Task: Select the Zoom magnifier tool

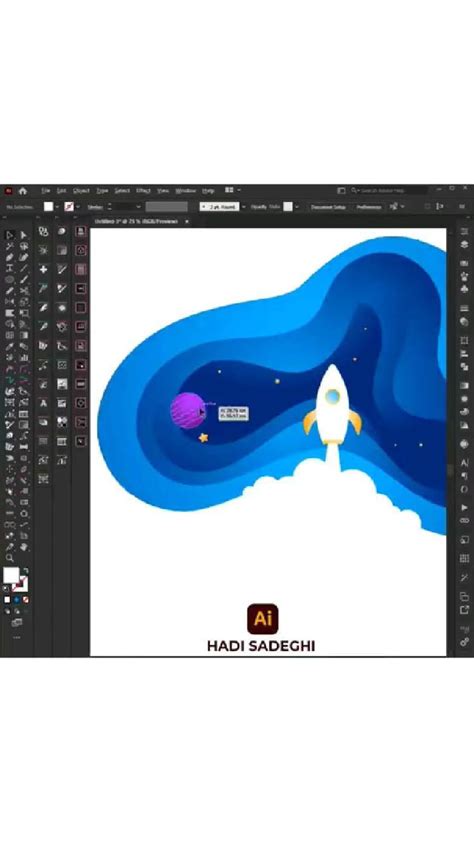Action: 9,558
